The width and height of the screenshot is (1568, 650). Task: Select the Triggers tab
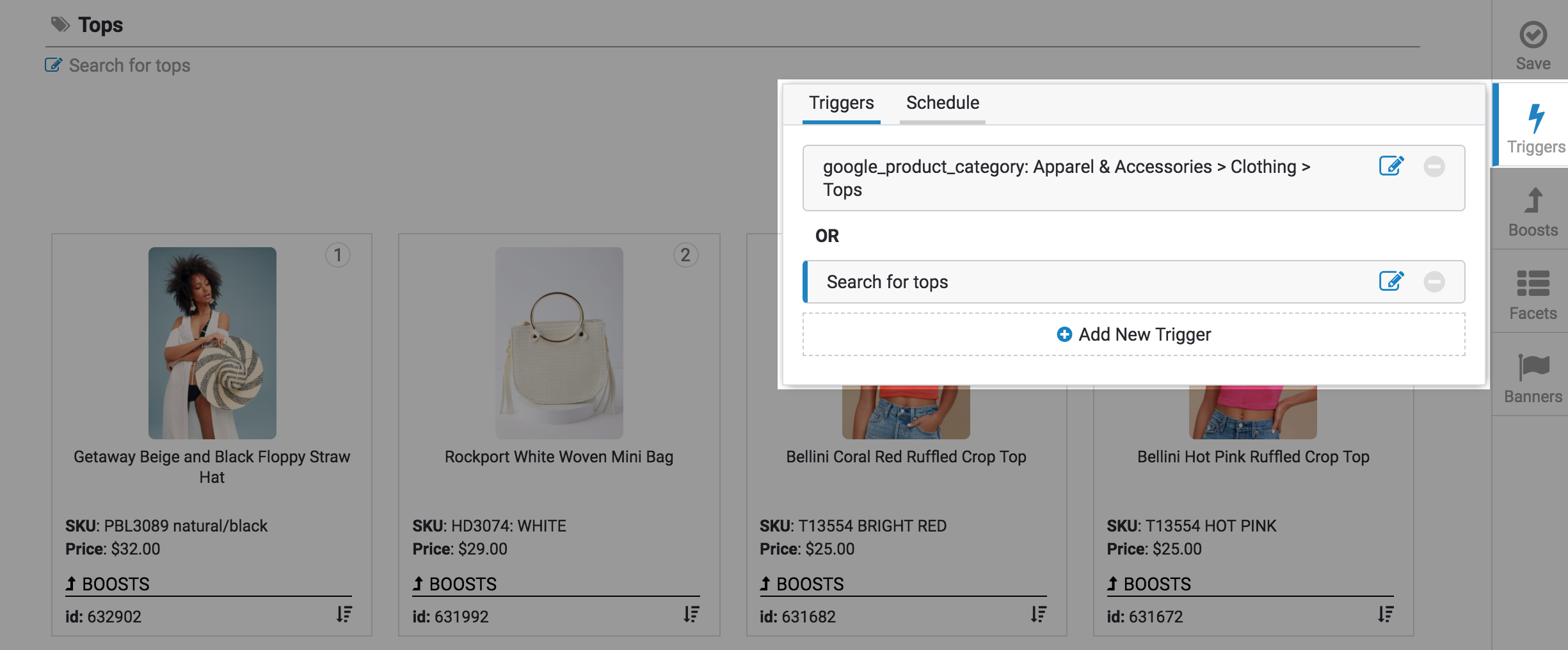coord(841,103)
